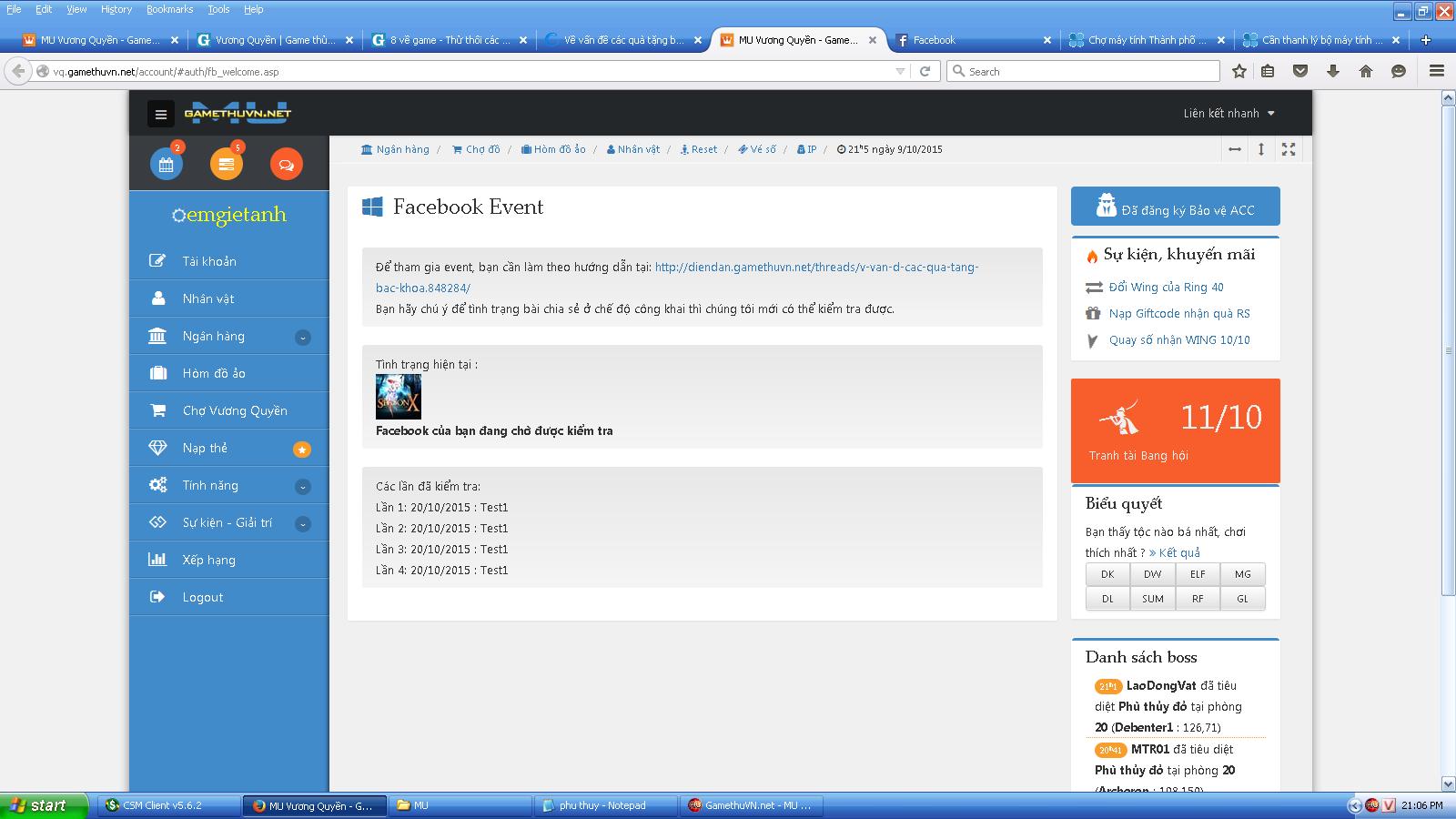The width and height of the screenshot is (1456, 819).
Task: Open Chợ Vương Quyền in the sidebar
Action: pyautogui.click(x=229, y=410)
